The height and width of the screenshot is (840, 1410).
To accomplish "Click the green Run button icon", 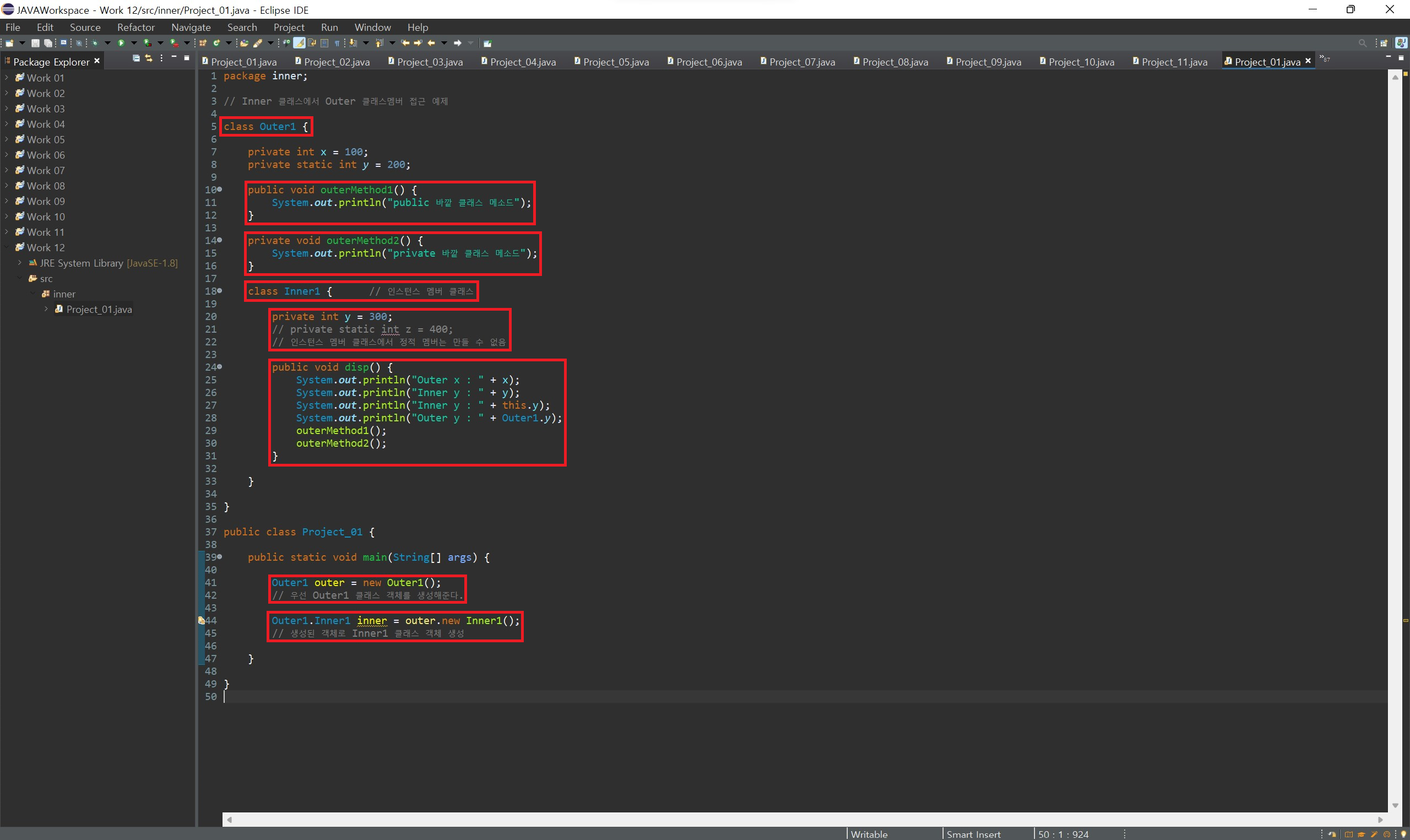I will (x=121, y=43).
